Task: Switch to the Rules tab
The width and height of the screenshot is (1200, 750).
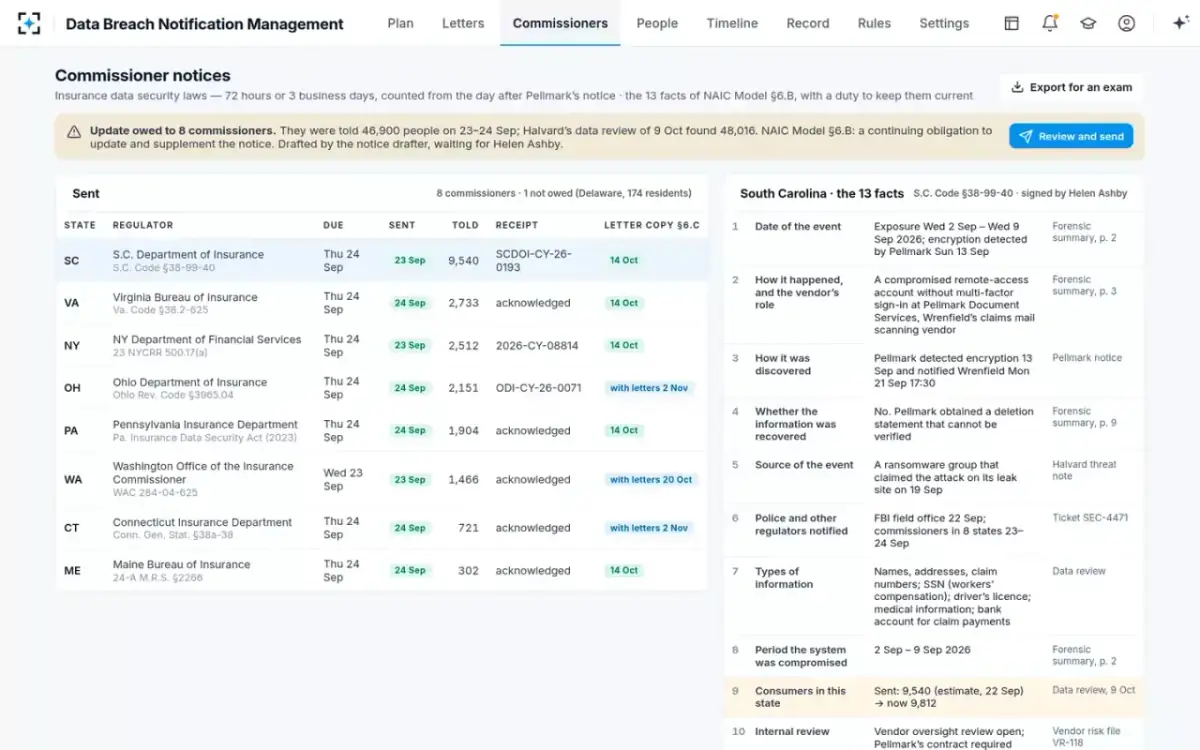Action: (x=874, y=23)
